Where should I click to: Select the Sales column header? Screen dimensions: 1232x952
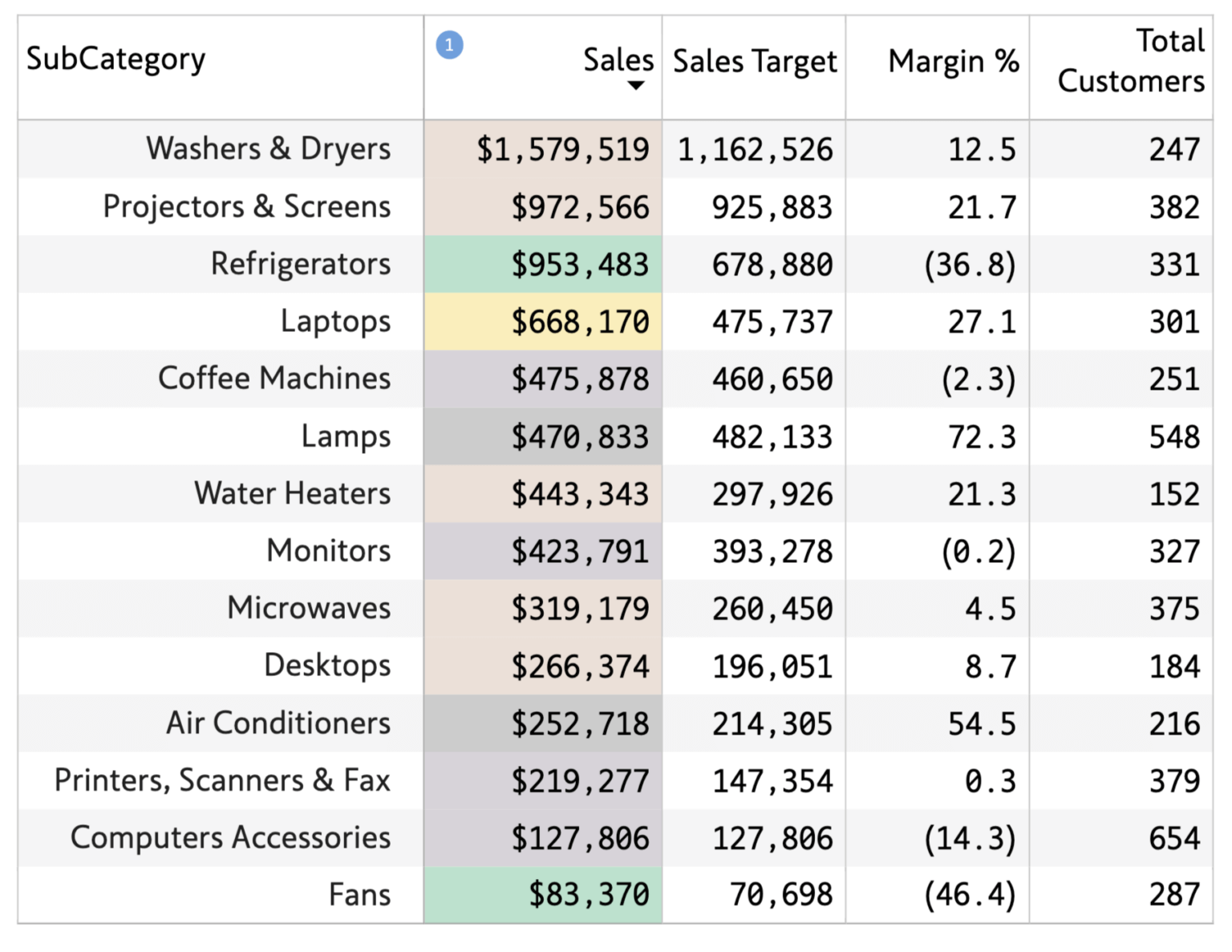coord(618,60)
